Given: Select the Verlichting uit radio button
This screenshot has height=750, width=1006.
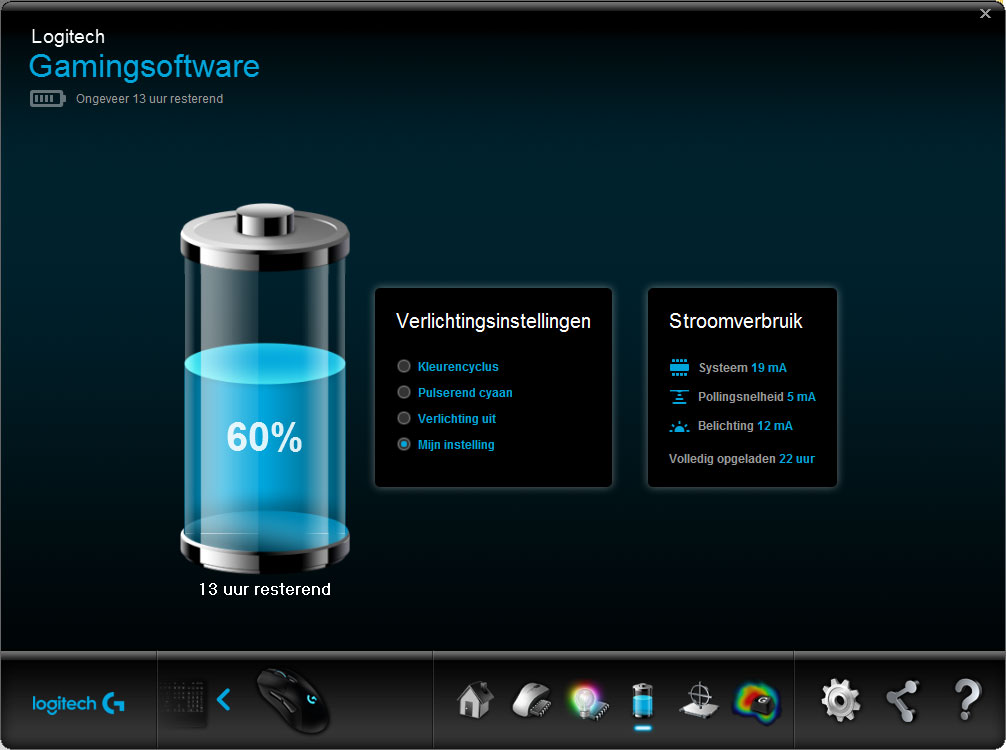Looking at the screenshot, I should click(404, 418).
